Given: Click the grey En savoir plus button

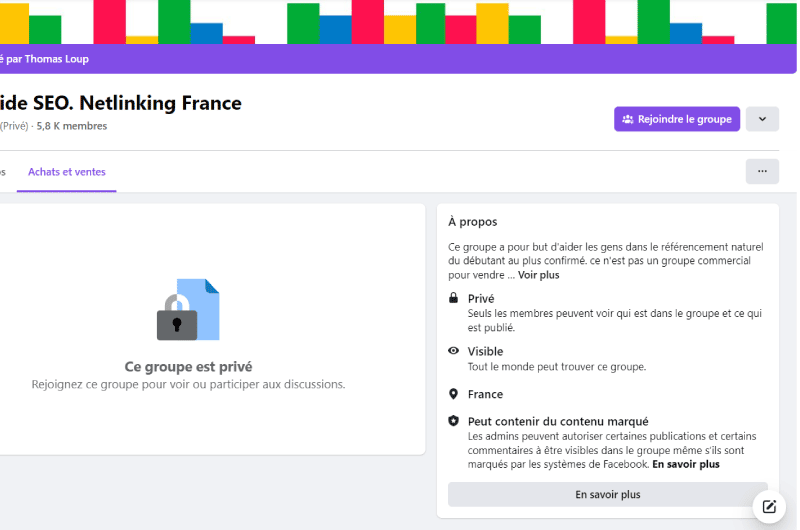Looking at the screenshot, I should [x=608, y=494].
